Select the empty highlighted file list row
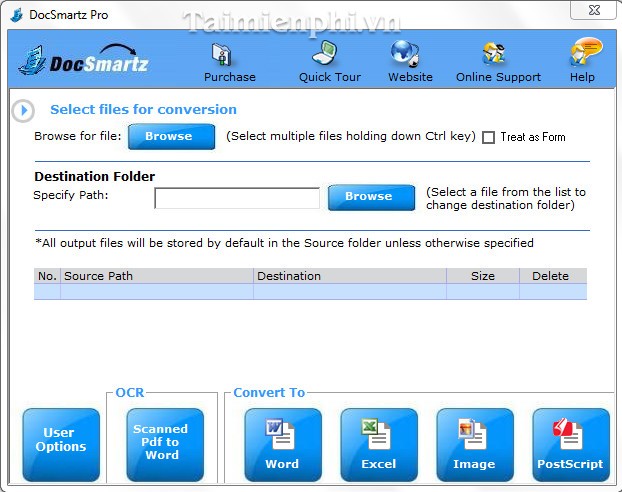 [310, 292]
